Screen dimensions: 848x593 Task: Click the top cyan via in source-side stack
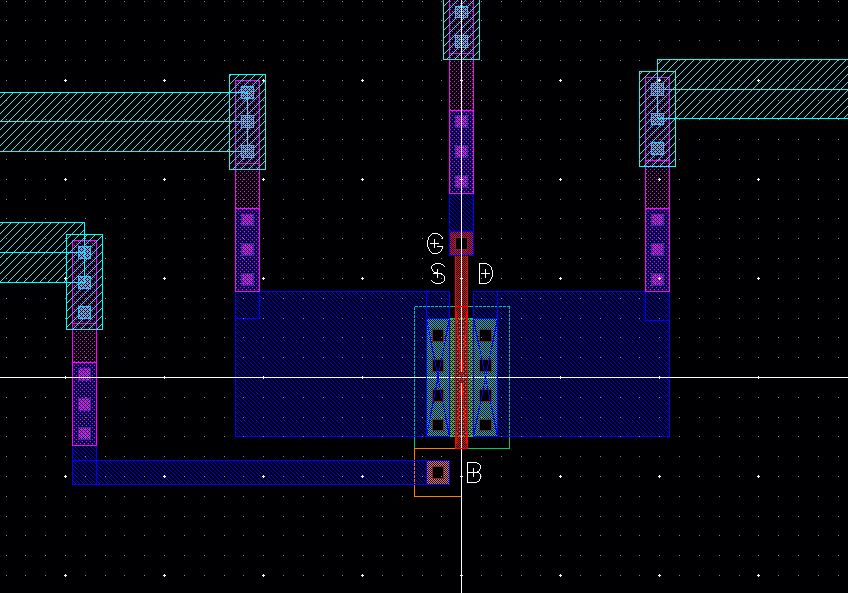(247, 93)
